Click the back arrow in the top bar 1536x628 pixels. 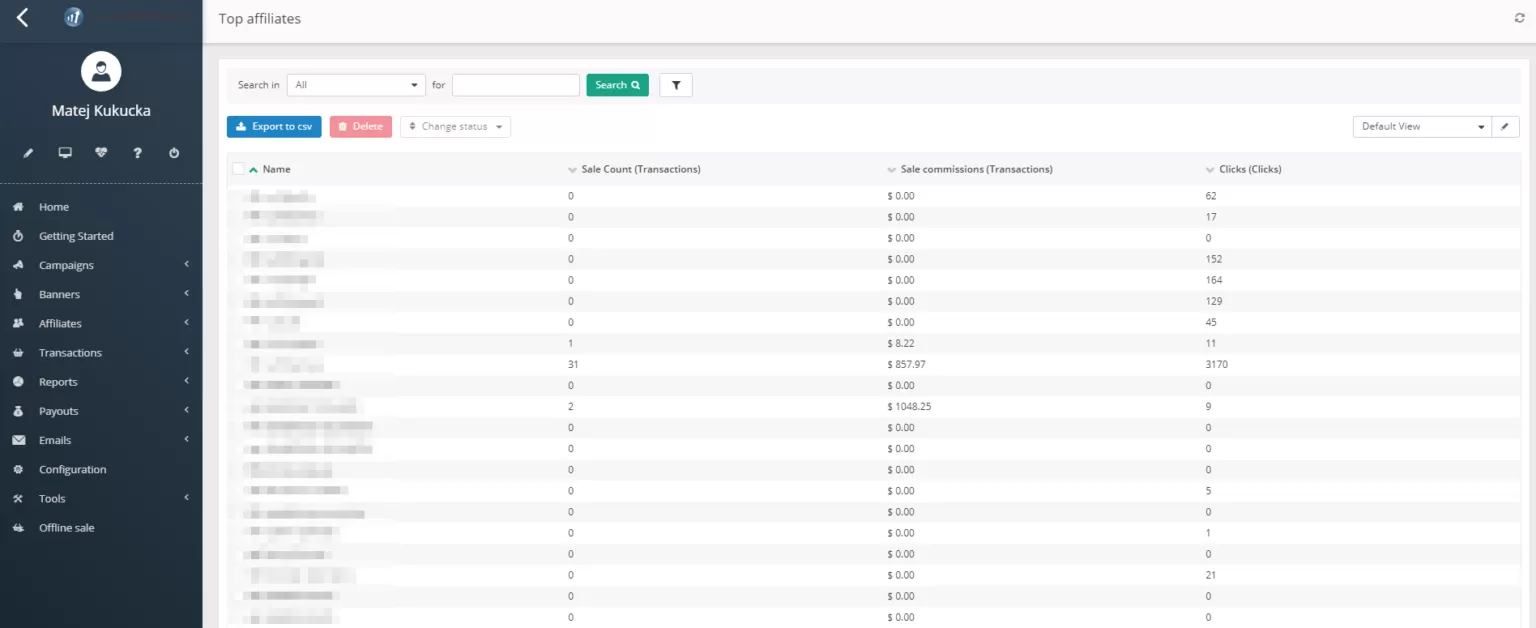(x=21, y=16)
